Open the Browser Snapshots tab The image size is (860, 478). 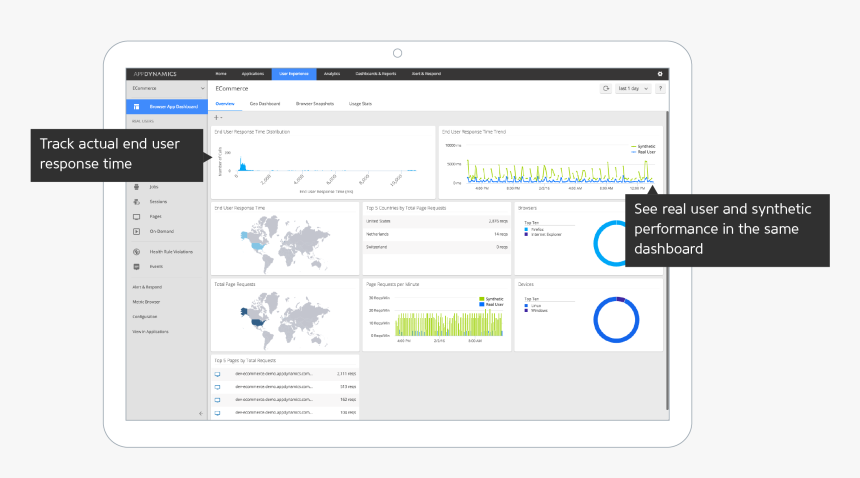coord(315,104)
